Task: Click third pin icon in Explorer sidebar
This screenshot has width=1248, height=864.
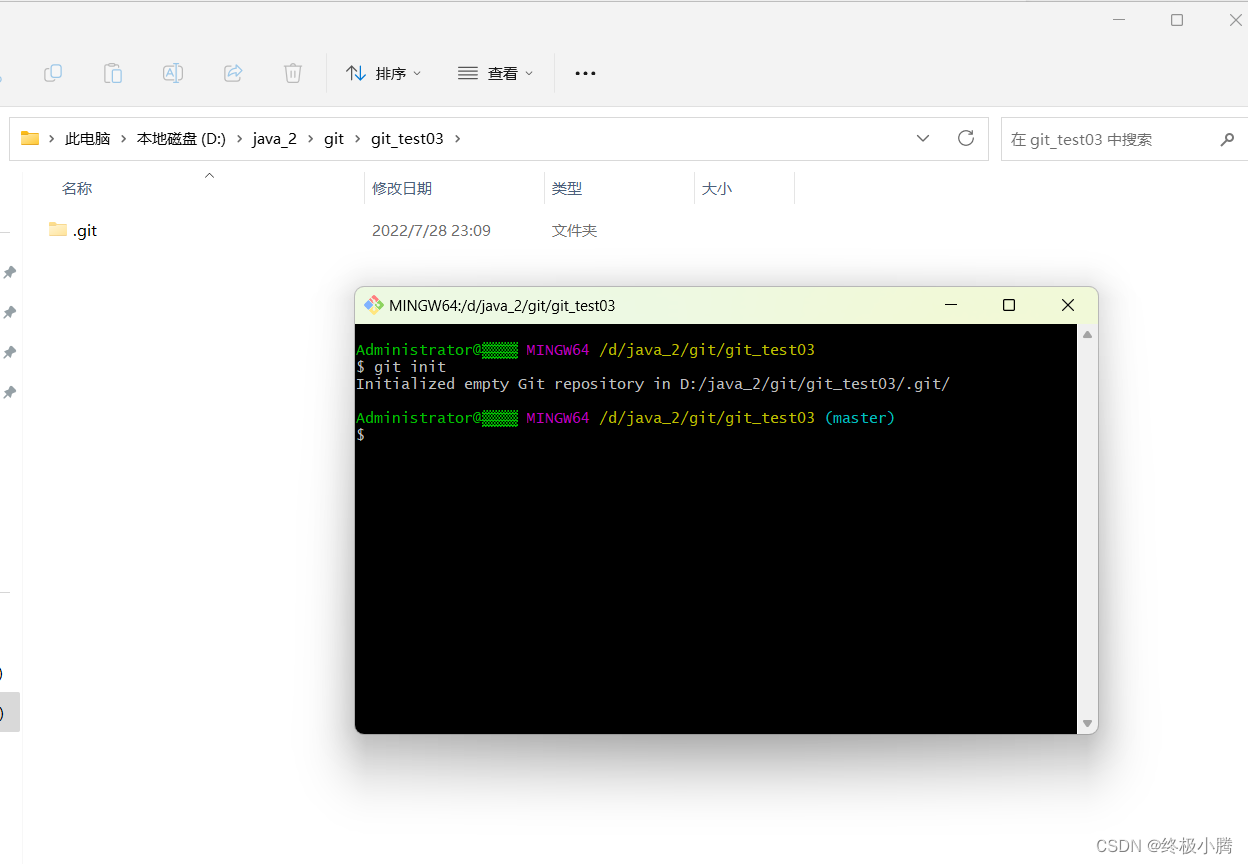Action: [9, 352]
